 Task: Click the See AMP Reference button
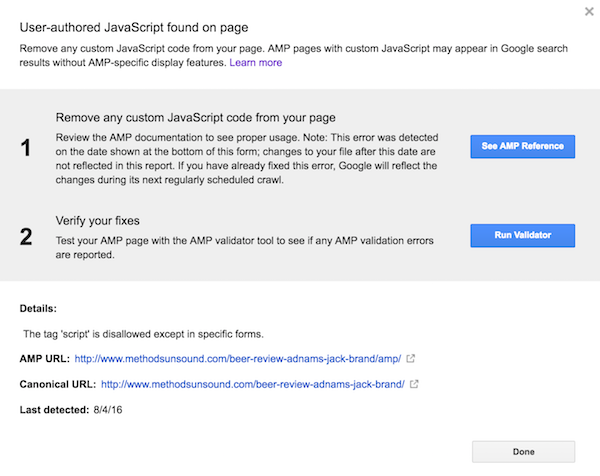point(522,146)
